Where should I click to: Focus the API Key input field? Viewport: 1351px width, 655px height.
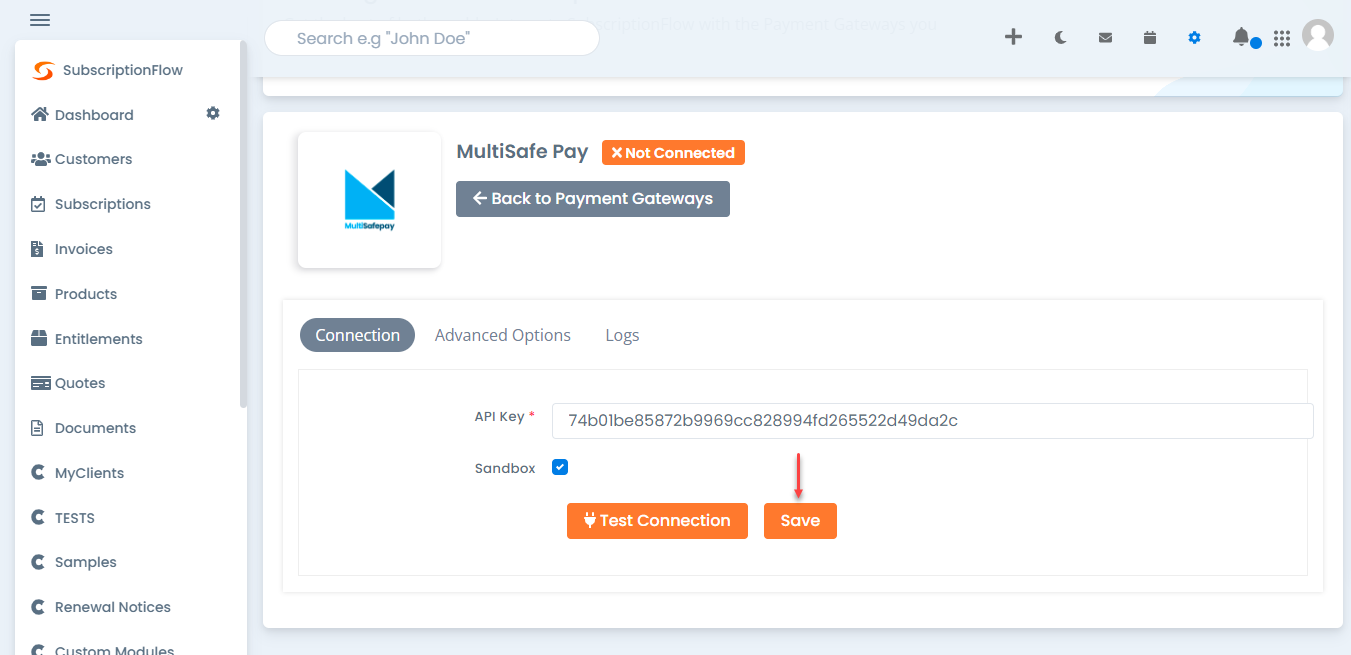click(932, 421)
